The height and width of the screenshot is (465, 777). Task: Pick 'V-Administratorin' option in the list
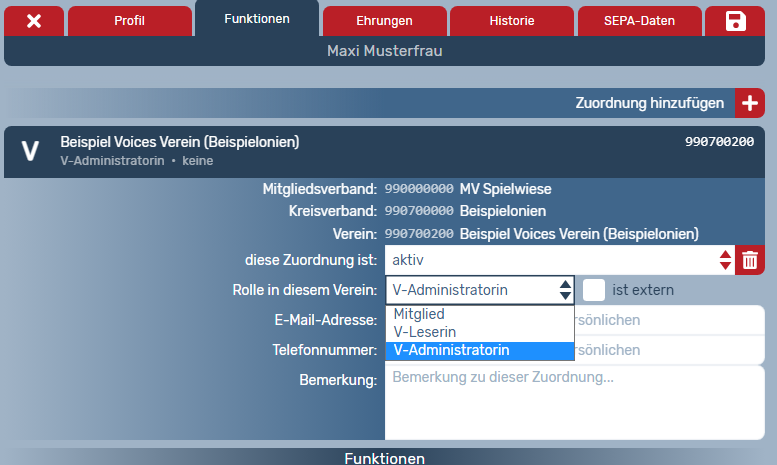click(451, 350)
